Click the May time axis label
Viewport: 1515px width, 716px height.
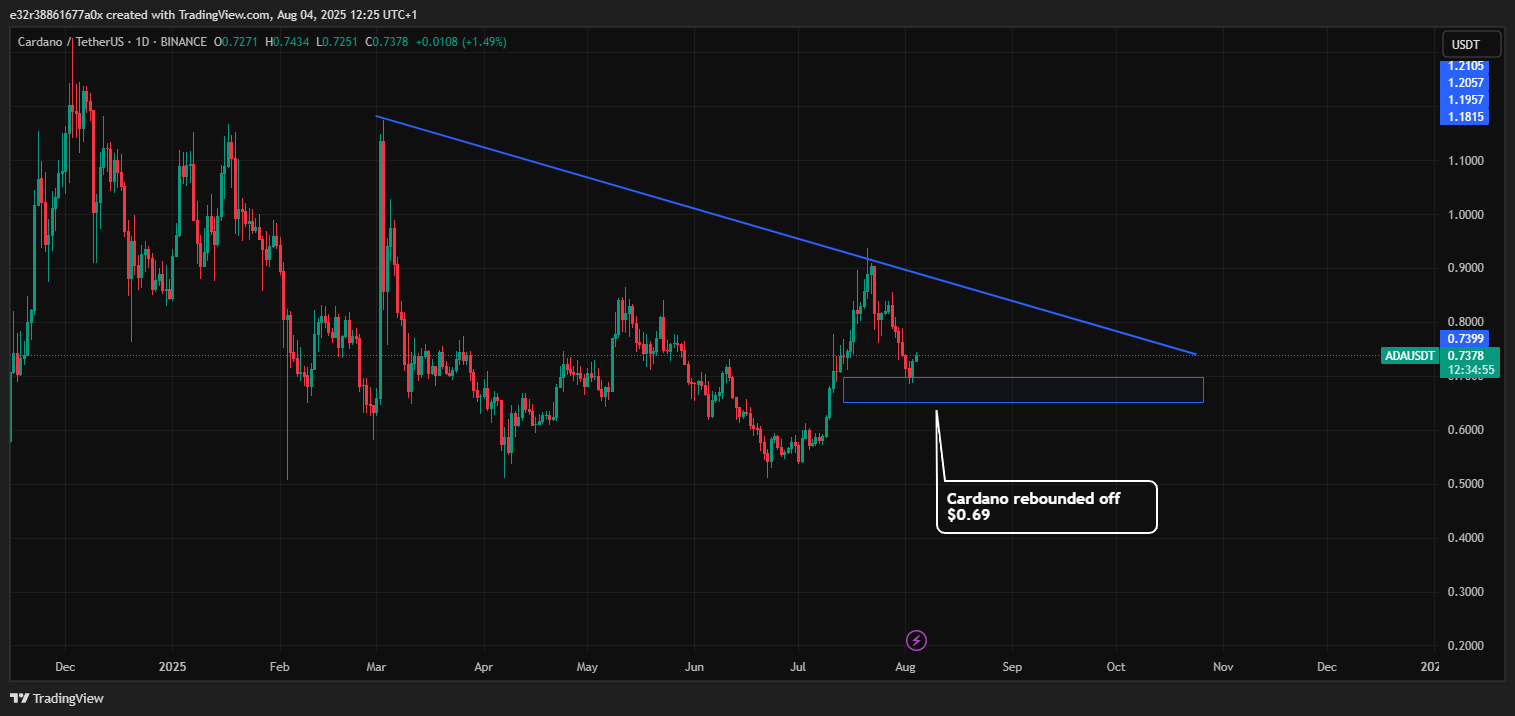[588, 666]
